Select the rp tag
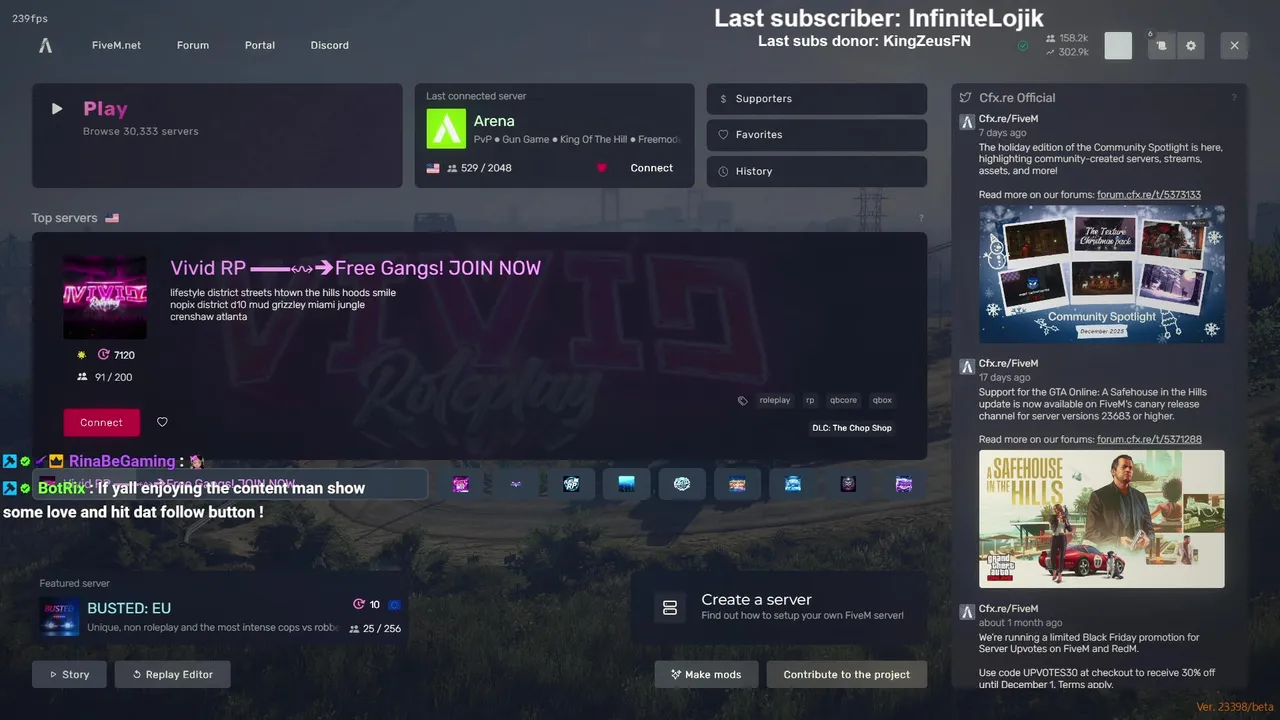Viewport: 1280px width, 720px height. point(810,400)
